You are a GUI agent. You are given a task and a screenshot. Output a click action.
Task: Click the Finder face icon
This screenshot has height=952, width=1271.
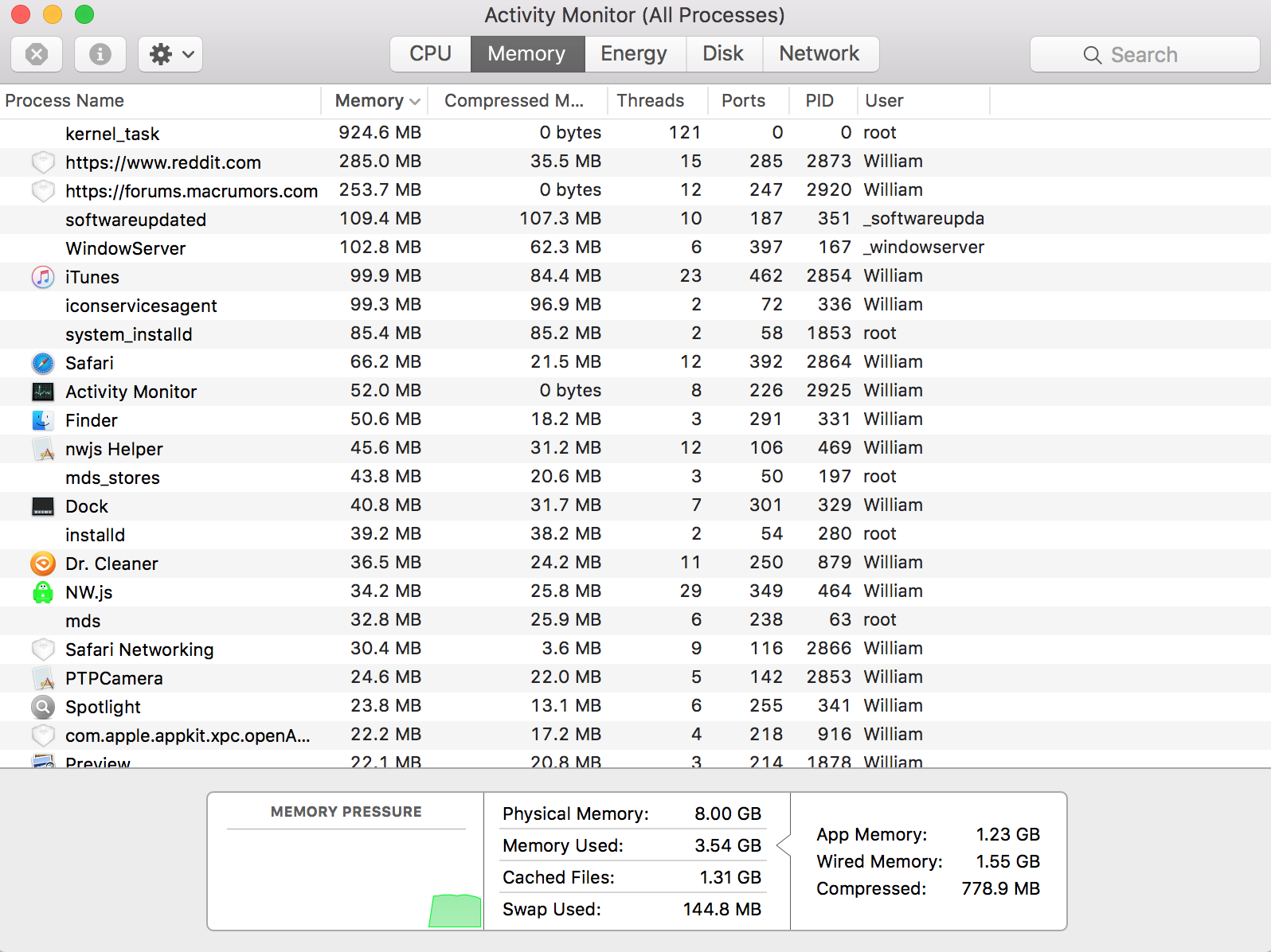(x=43, y=420)
